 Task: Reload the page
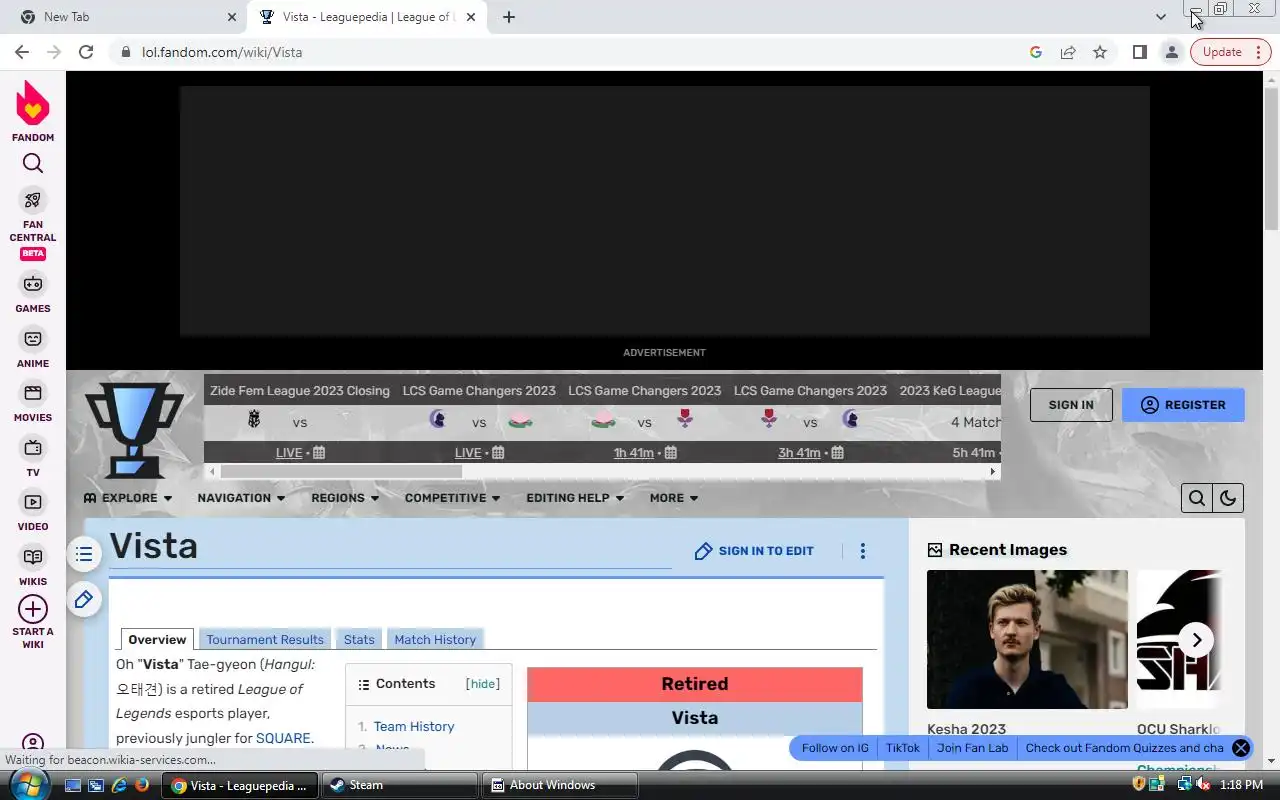point(86,52)
